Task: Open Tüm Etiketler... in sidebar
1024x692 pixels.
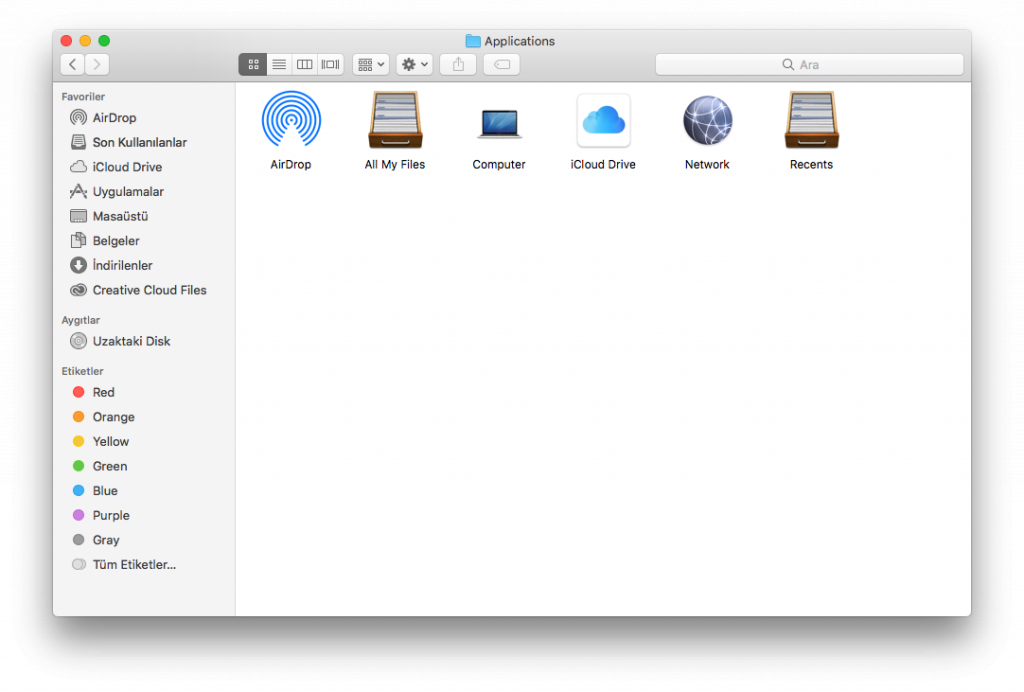Action: point(134,564)
